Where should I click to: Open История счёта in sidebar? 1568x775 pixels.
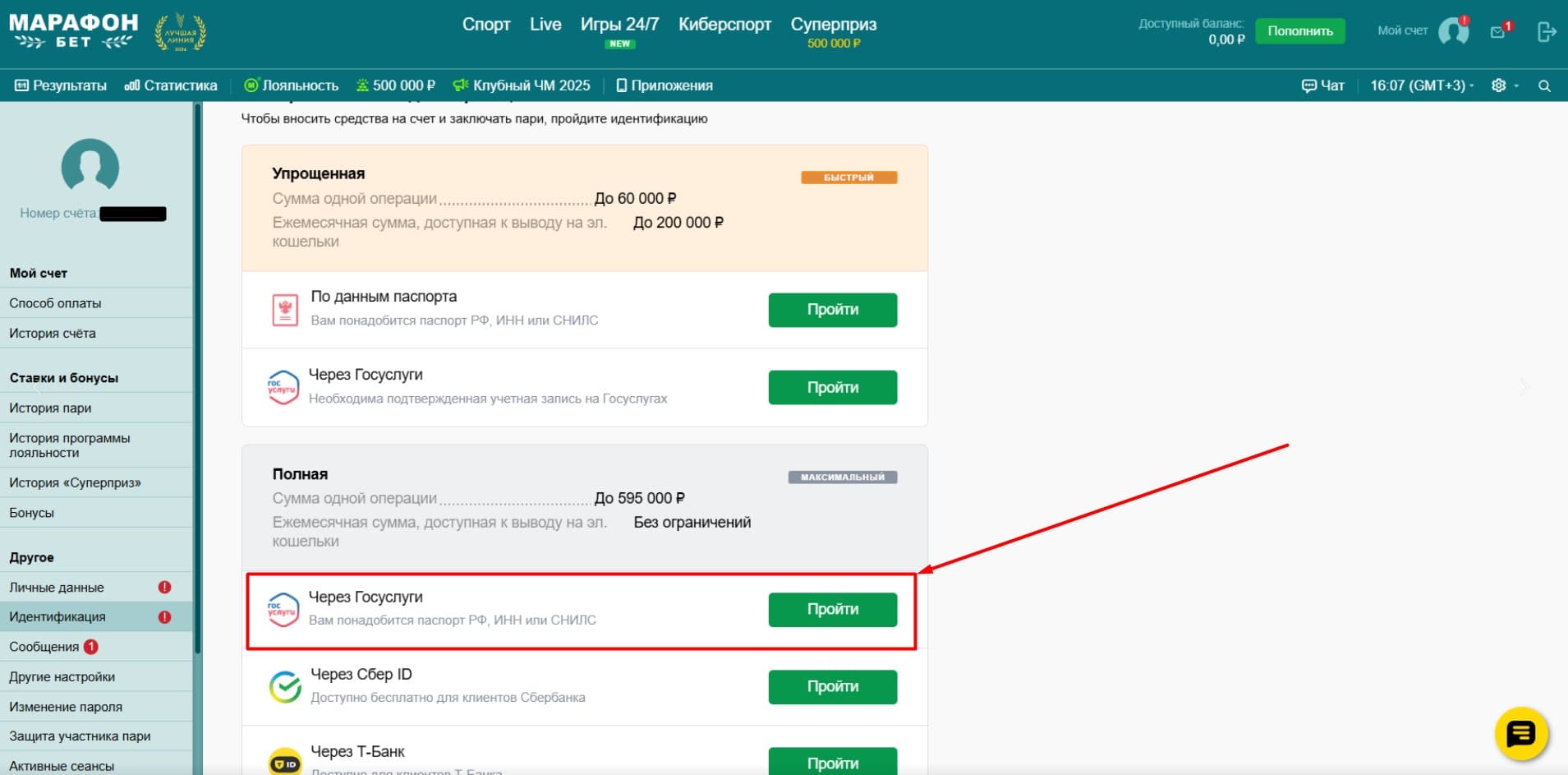click(x=96, y=334)
